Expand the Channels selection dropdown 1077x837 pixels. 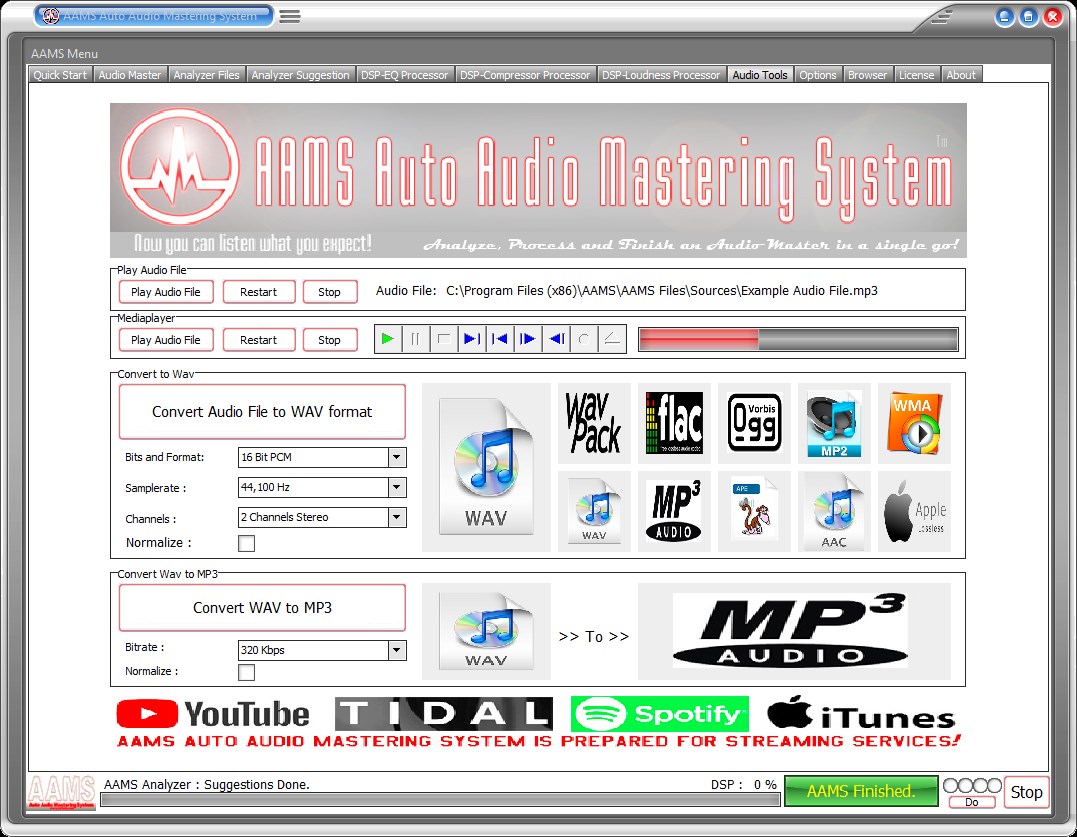pos(396,517)
